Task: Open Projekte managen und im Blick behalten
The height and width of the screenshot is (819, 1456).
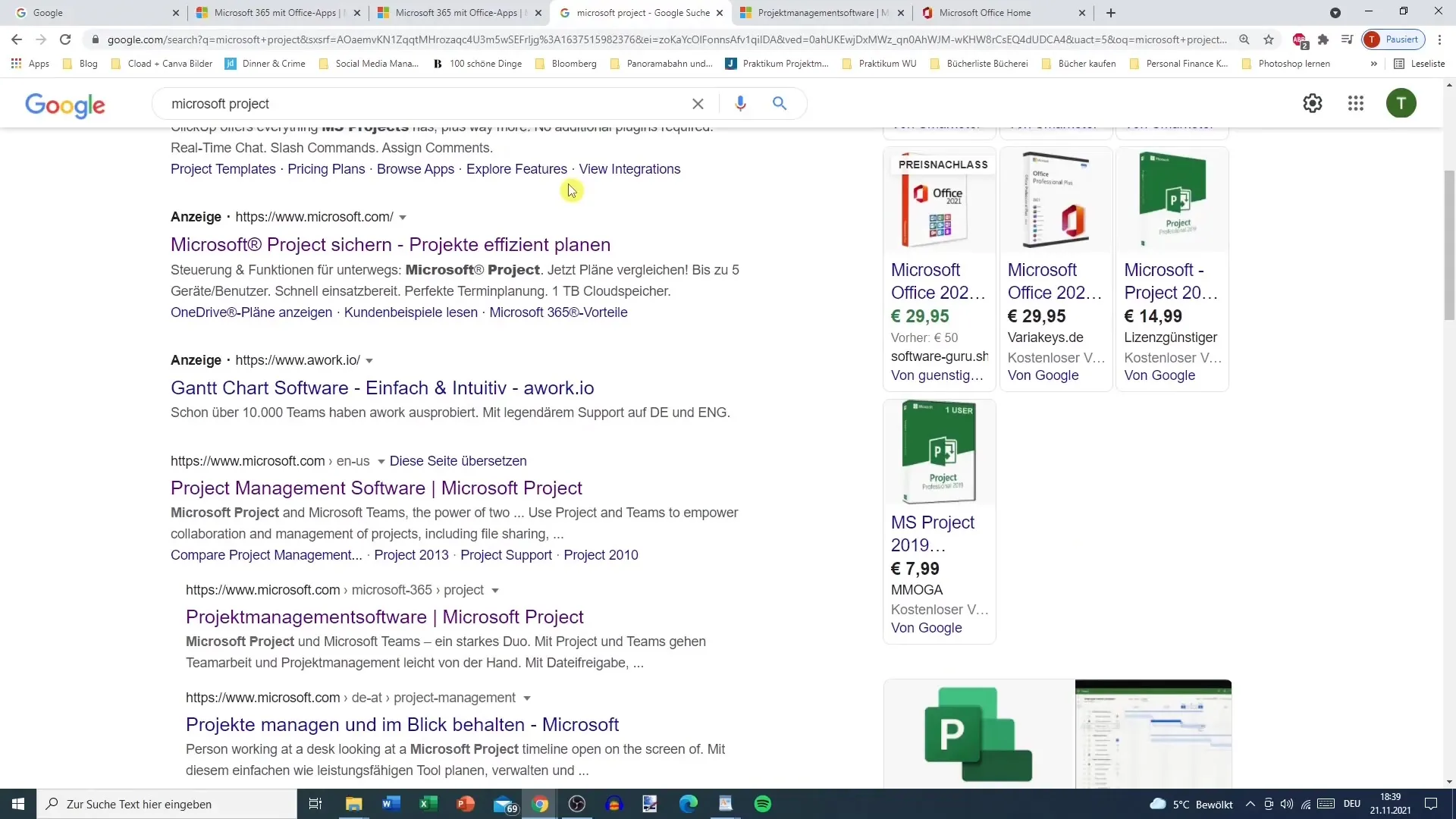Action: click(x=402, y=724)
